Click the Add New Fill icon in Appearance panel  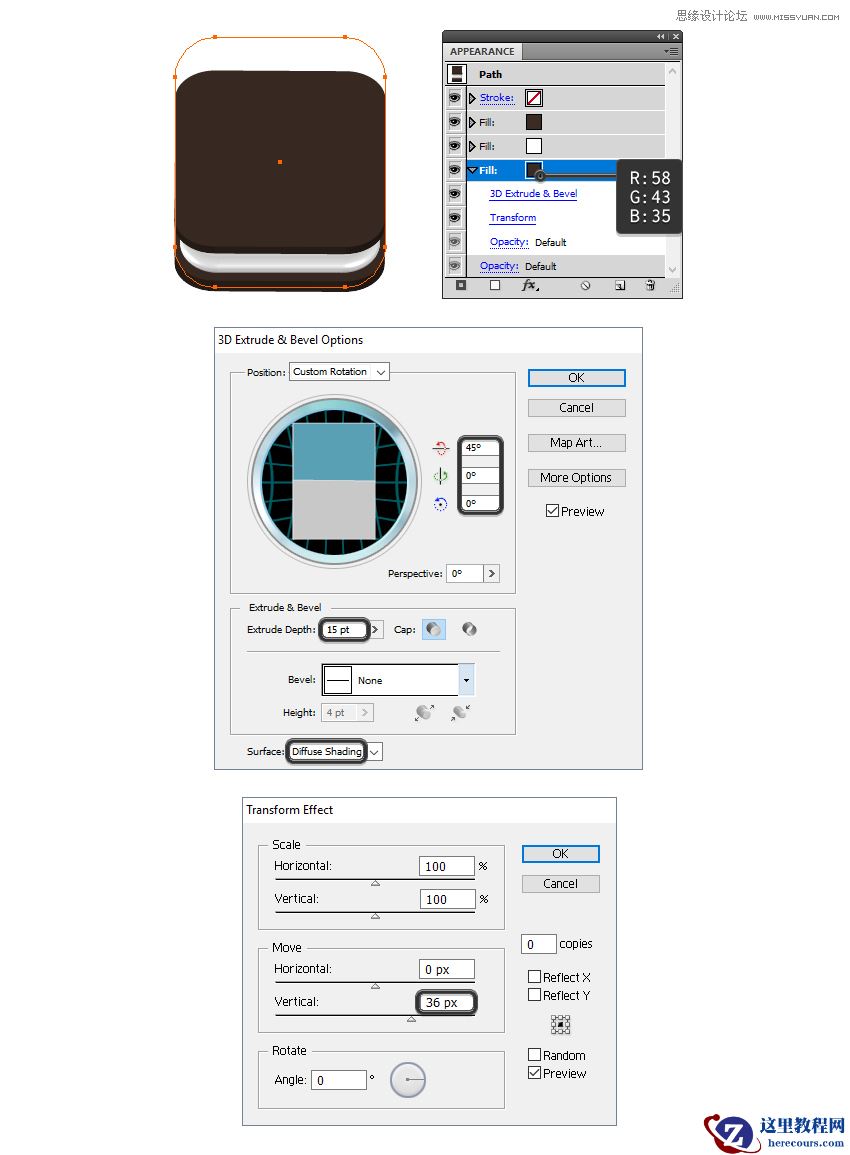pos(495,286)
